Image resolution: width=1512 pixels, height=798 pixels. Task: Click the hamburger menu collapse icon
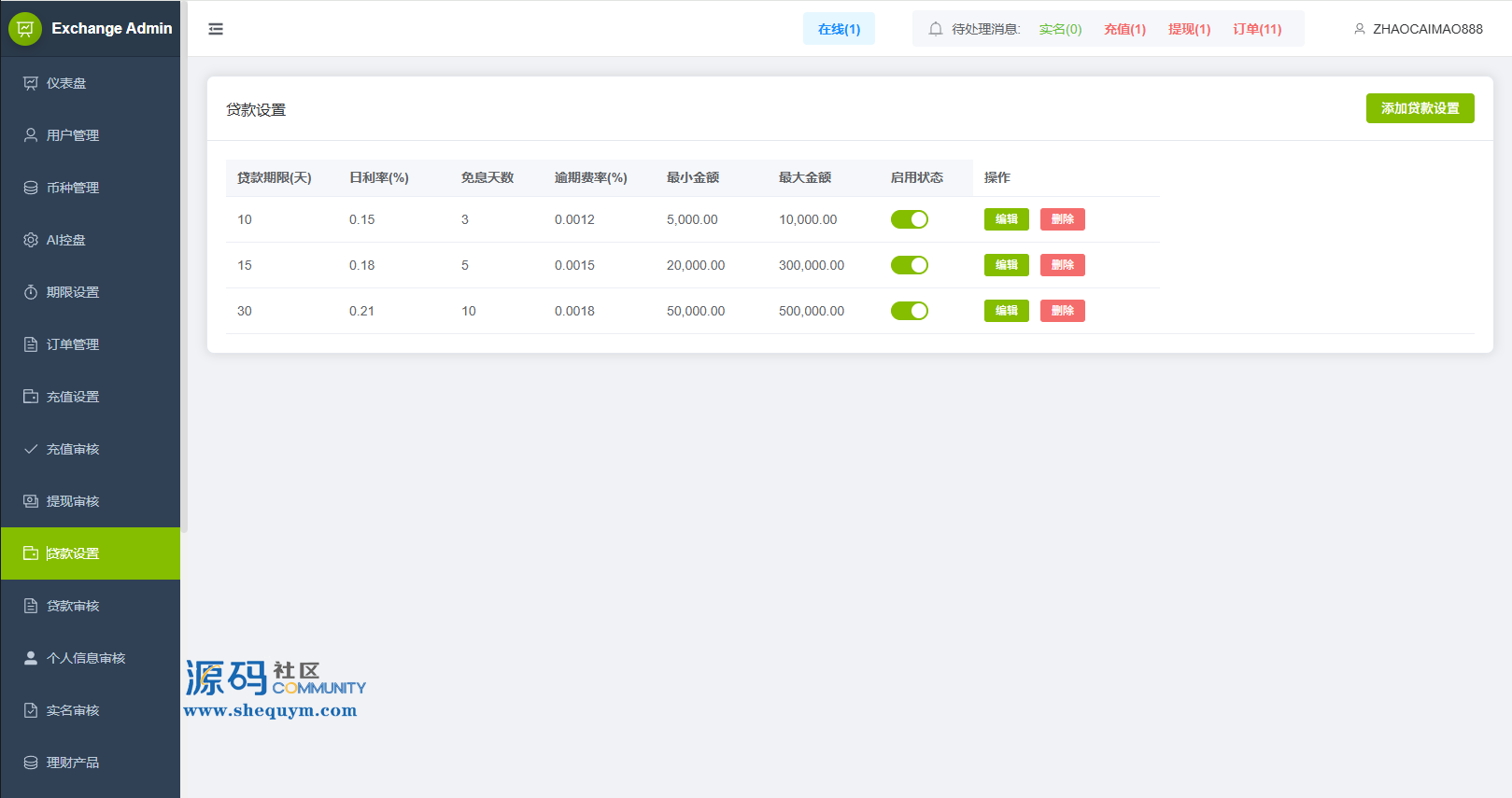[x=216, y=29]
